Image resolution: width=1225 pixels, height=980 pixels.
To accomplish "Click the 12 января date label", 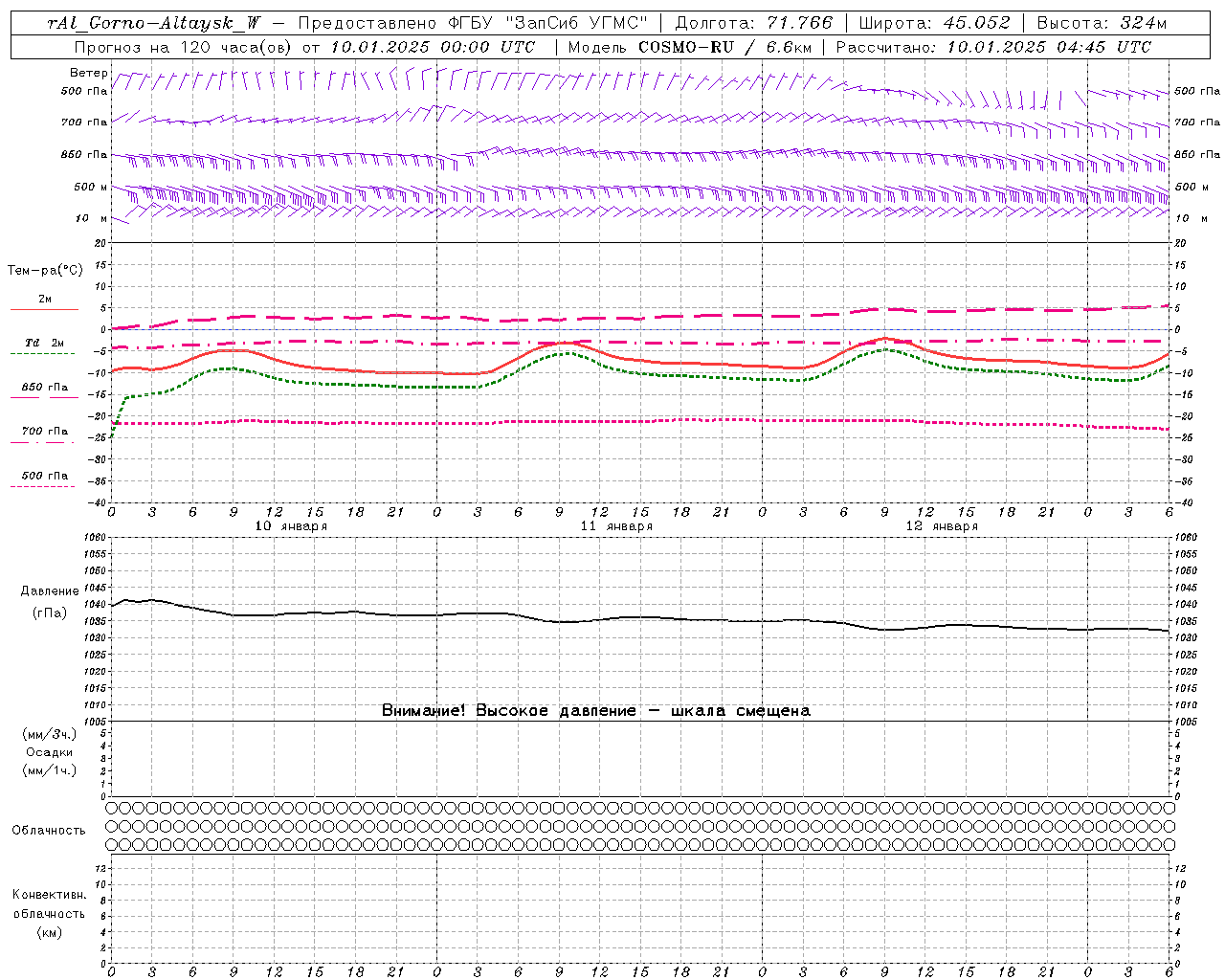I will coord(942,526).
